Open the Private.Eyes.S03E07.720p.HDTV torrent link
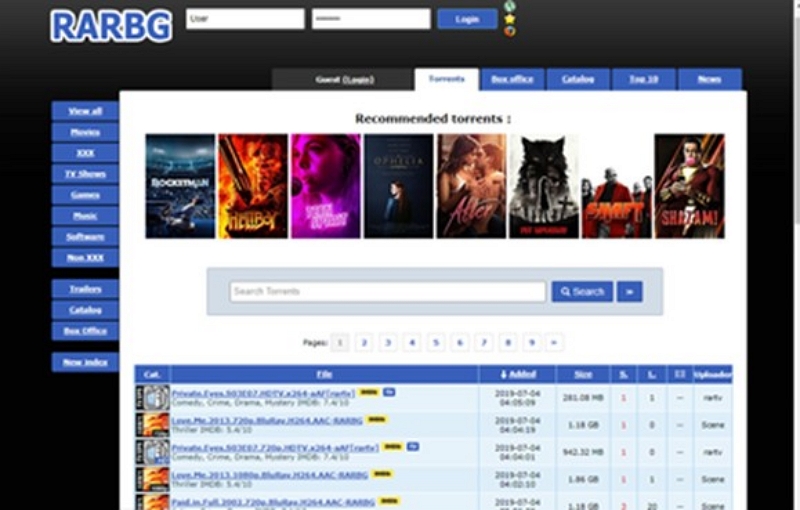 tap(275, 448)
